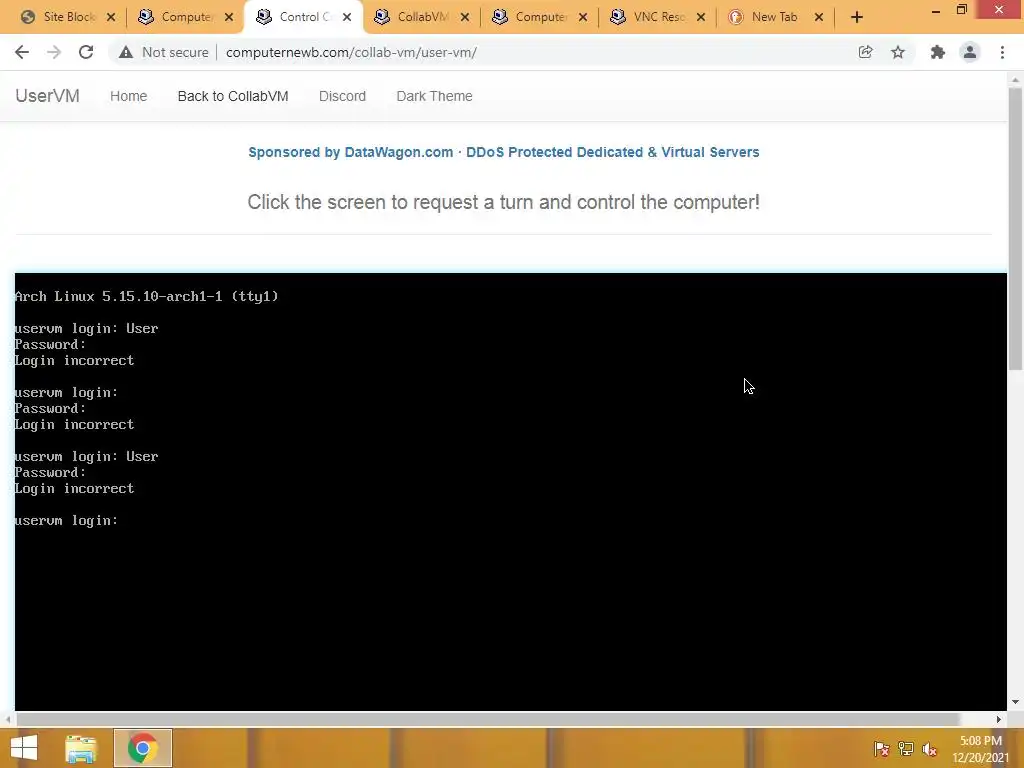Open Action Center flag icon

coord(882,749)
